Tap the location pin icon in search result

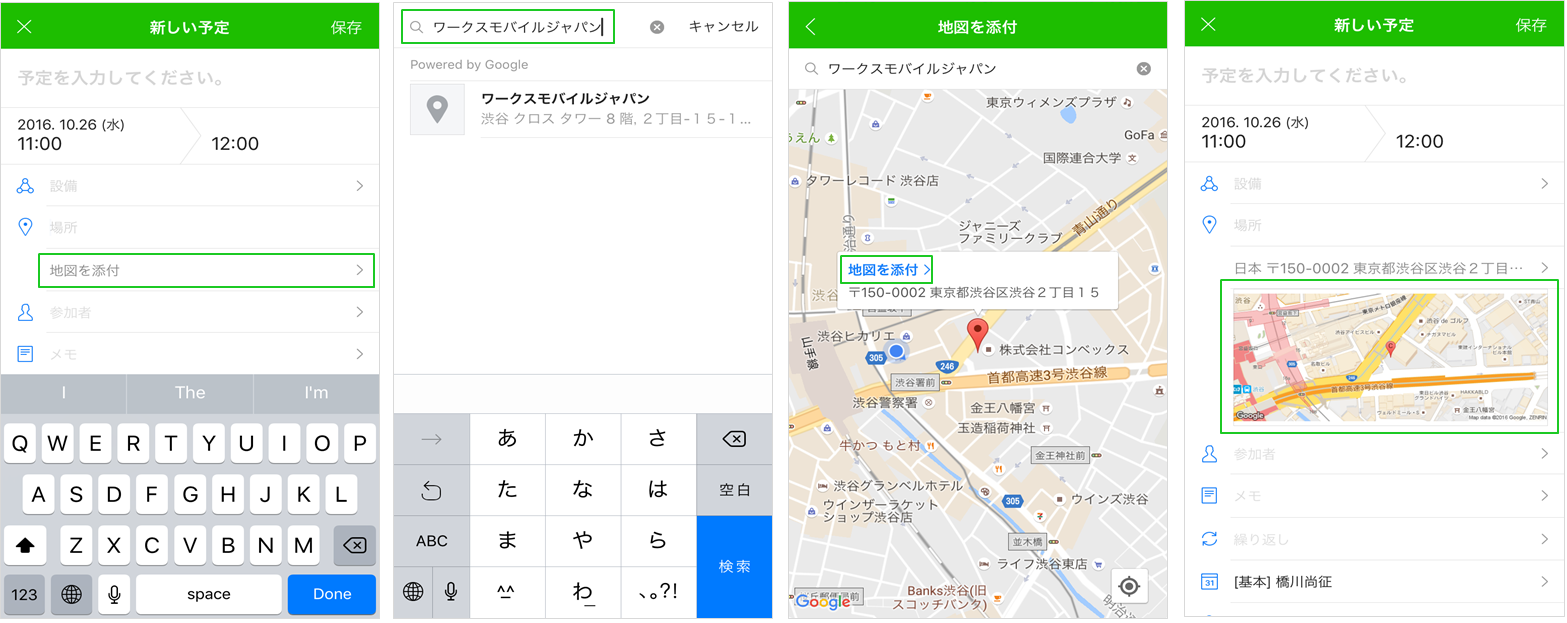click(x=437, y=109)
